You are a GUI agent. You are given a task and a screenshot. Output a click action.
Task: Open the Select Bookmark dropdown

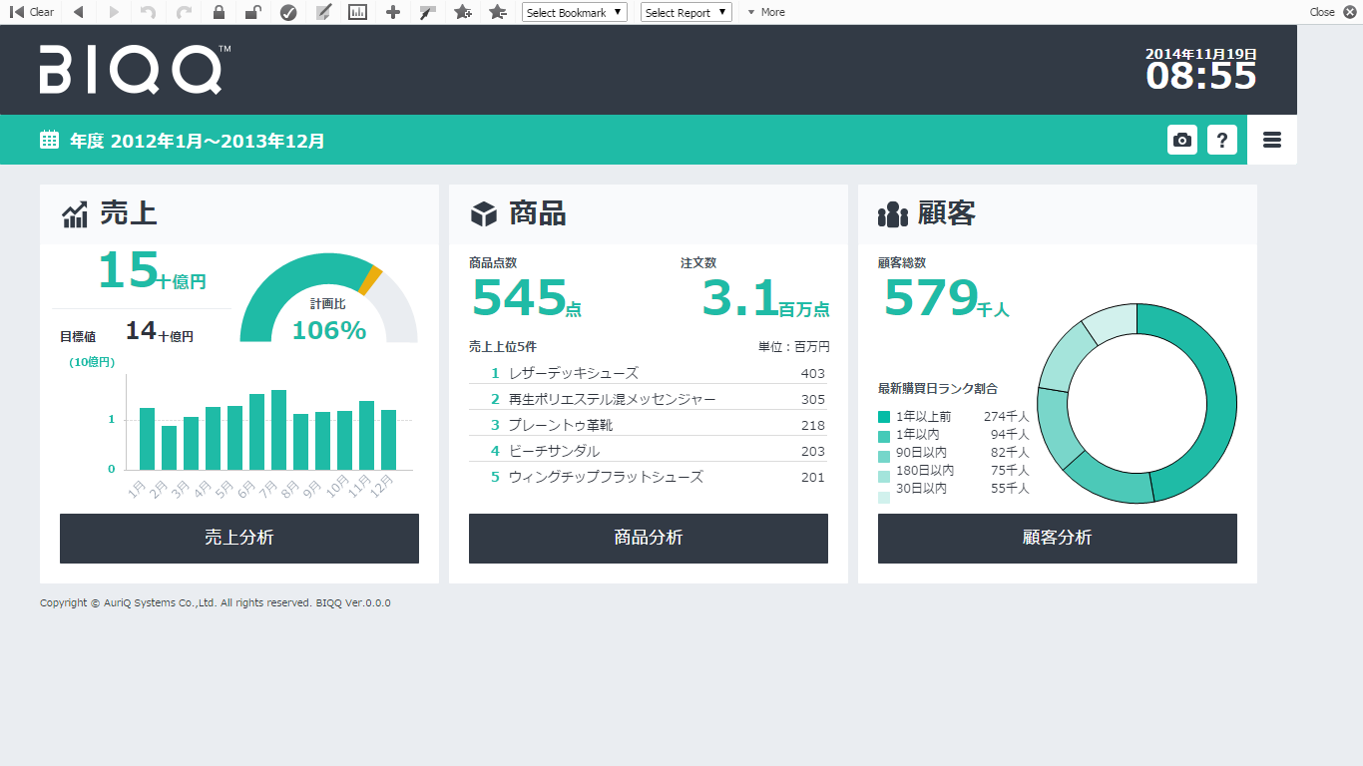575,12
